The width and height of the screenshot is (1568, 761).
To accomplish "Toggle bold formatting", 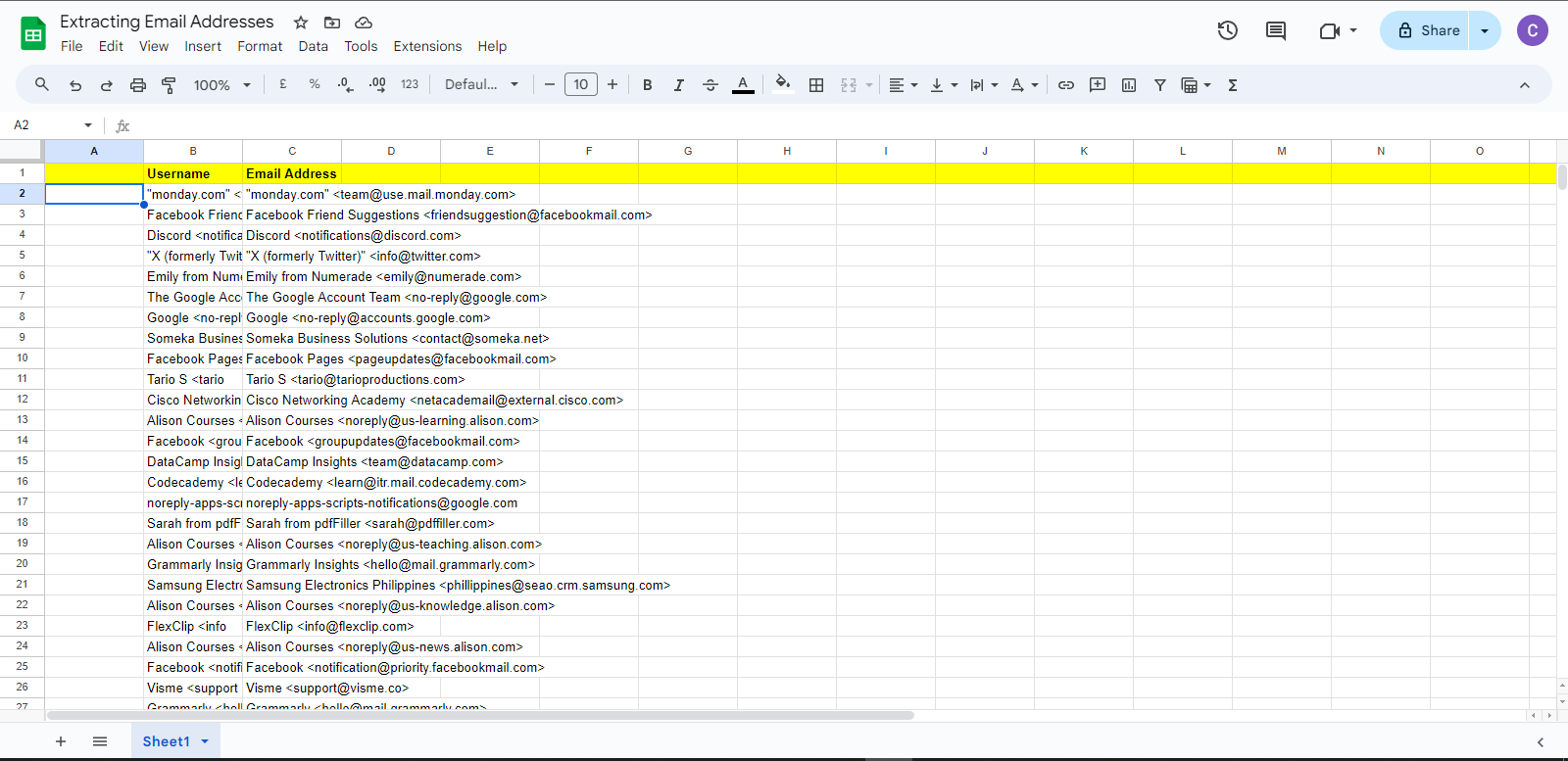I will tap(648, 85).
